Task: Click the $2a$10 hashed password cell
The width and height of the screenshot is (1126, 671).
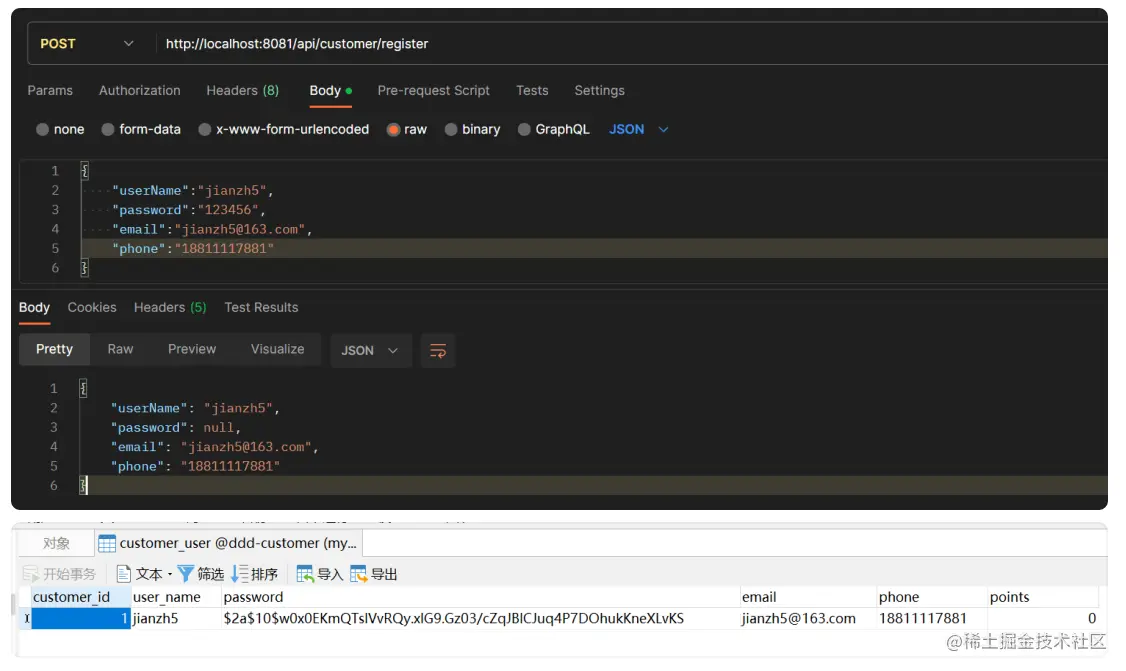Action: pos(480,619)
